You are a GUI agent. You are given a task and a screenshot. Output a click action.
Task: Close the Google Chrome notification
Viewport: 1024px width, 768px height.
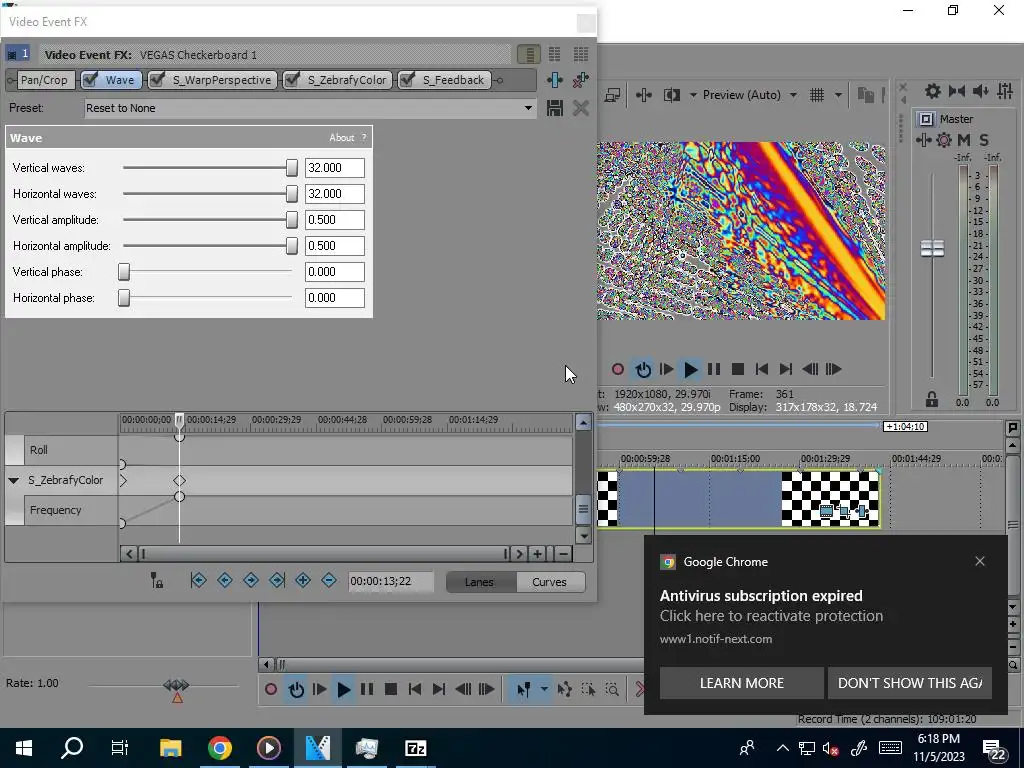point(980,562)
